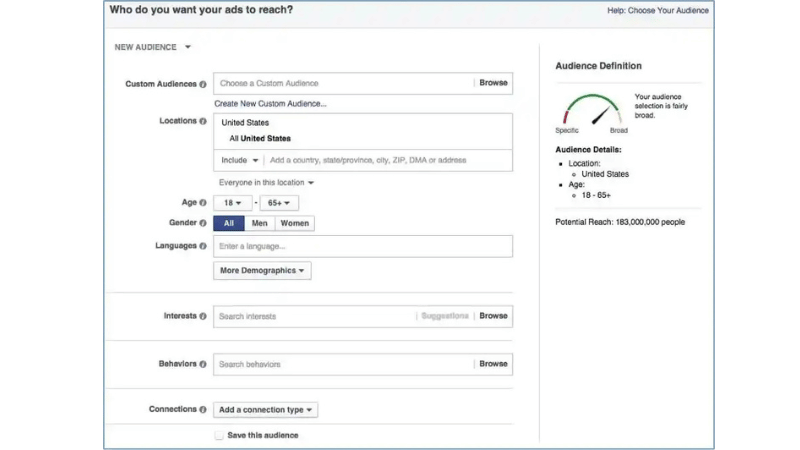The image size is (800, 450).
Task: Click the audience size gauge meter
Action: click(592, 110)
